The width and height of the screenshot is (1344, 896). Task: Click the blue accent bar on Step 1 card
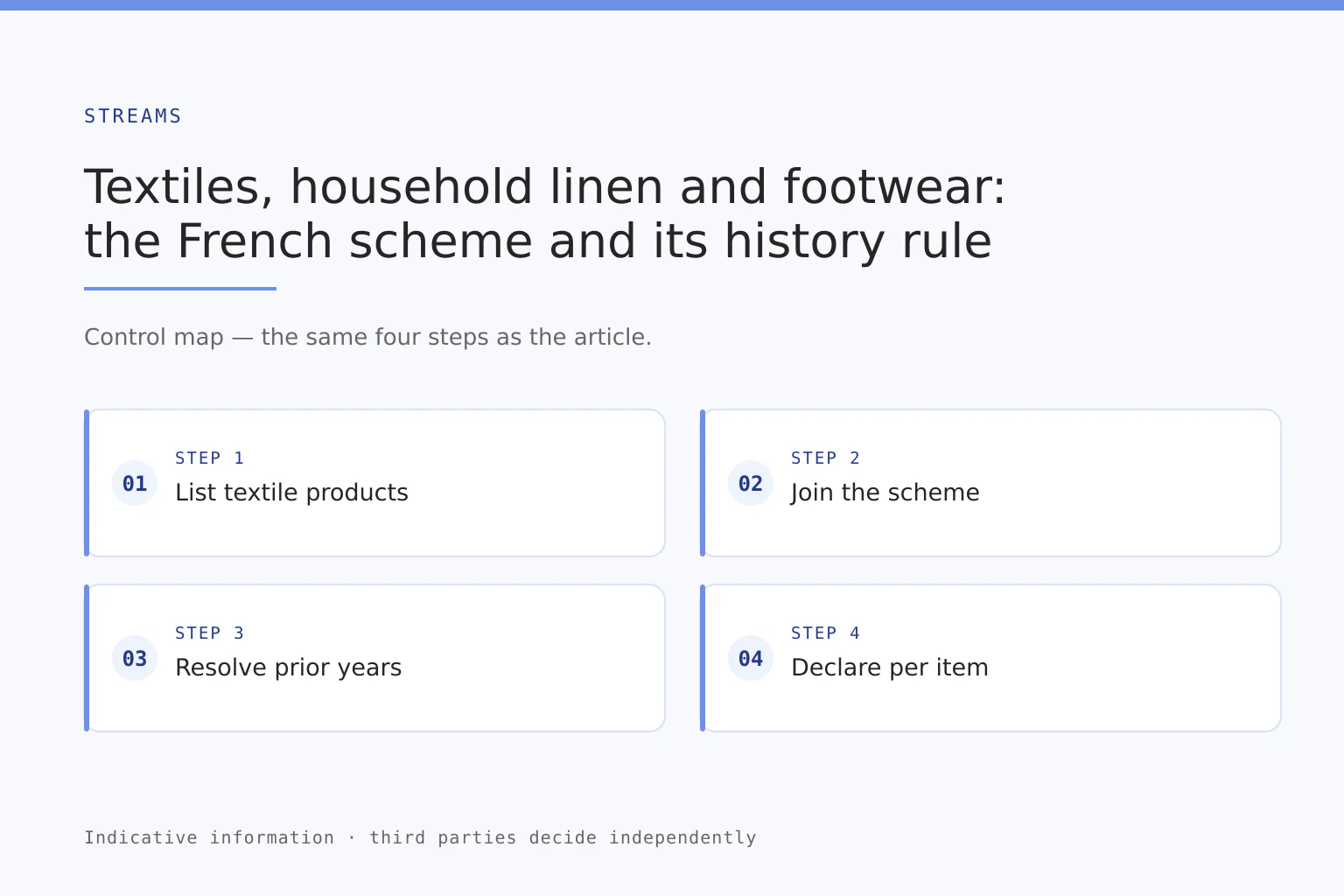tap(87, 483)
